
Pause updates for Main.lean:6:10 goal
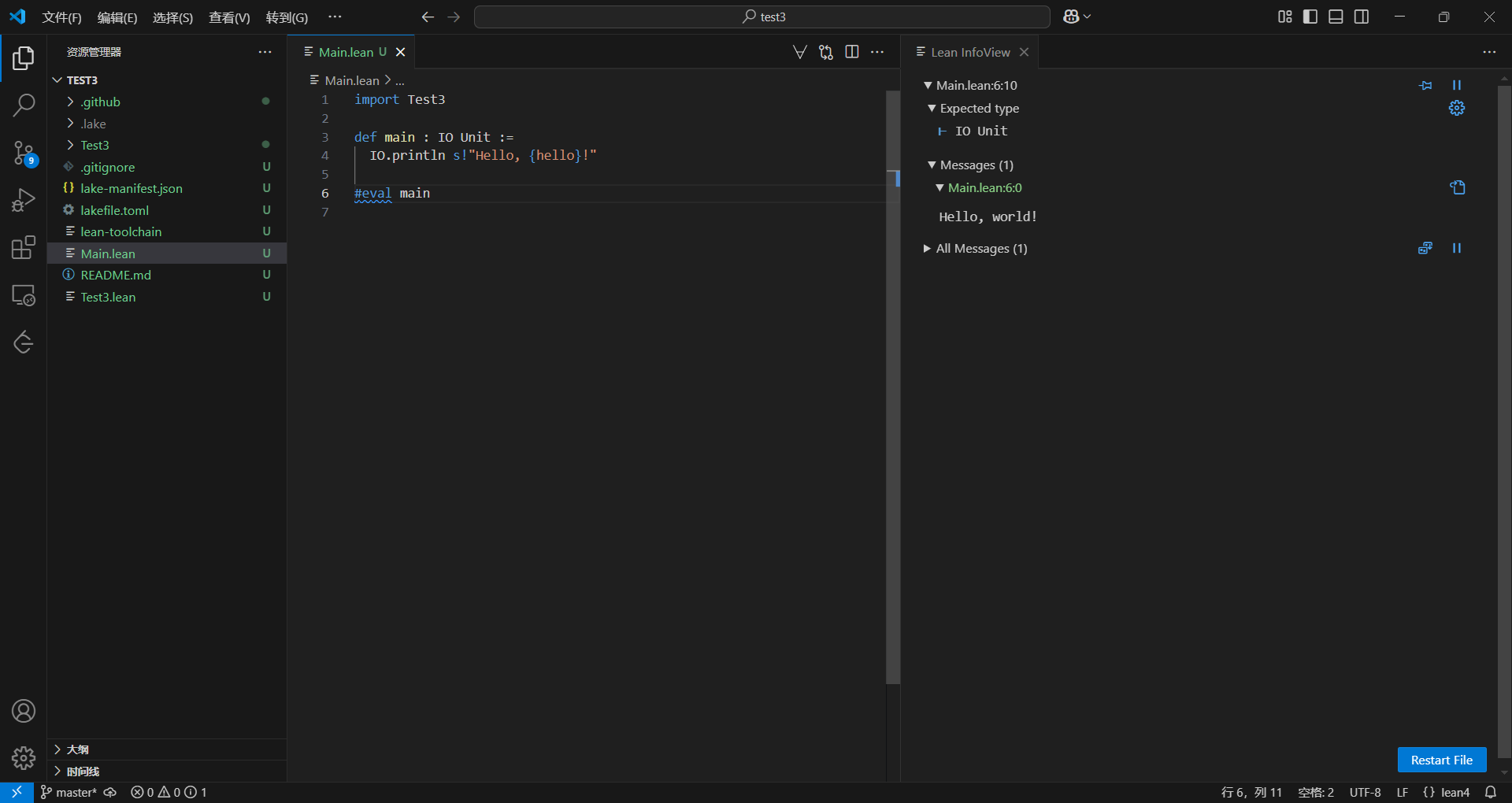[x=1457, y=85]
